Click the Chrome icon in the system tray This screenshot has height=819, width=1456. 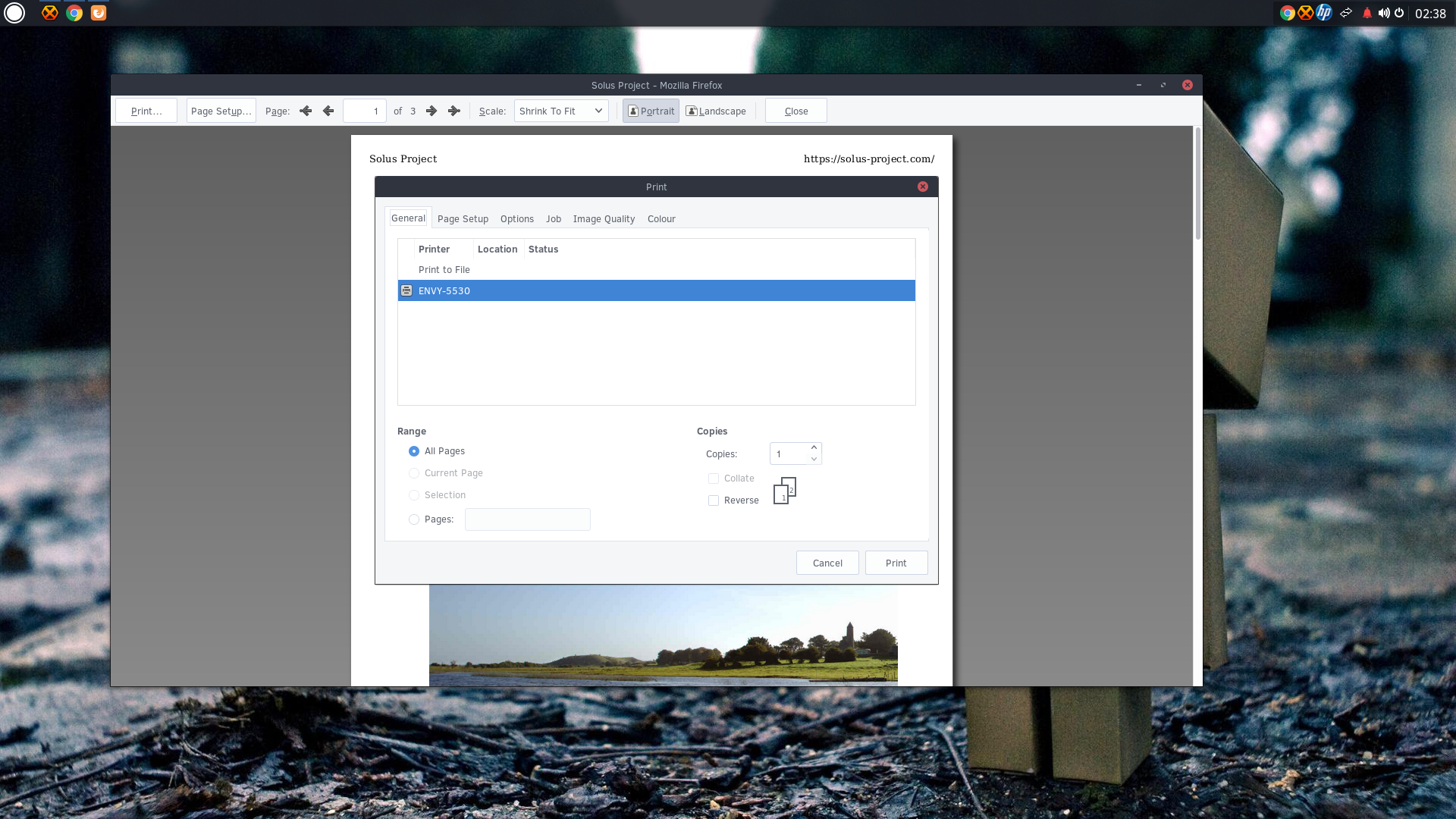[x=1287, y=13]
